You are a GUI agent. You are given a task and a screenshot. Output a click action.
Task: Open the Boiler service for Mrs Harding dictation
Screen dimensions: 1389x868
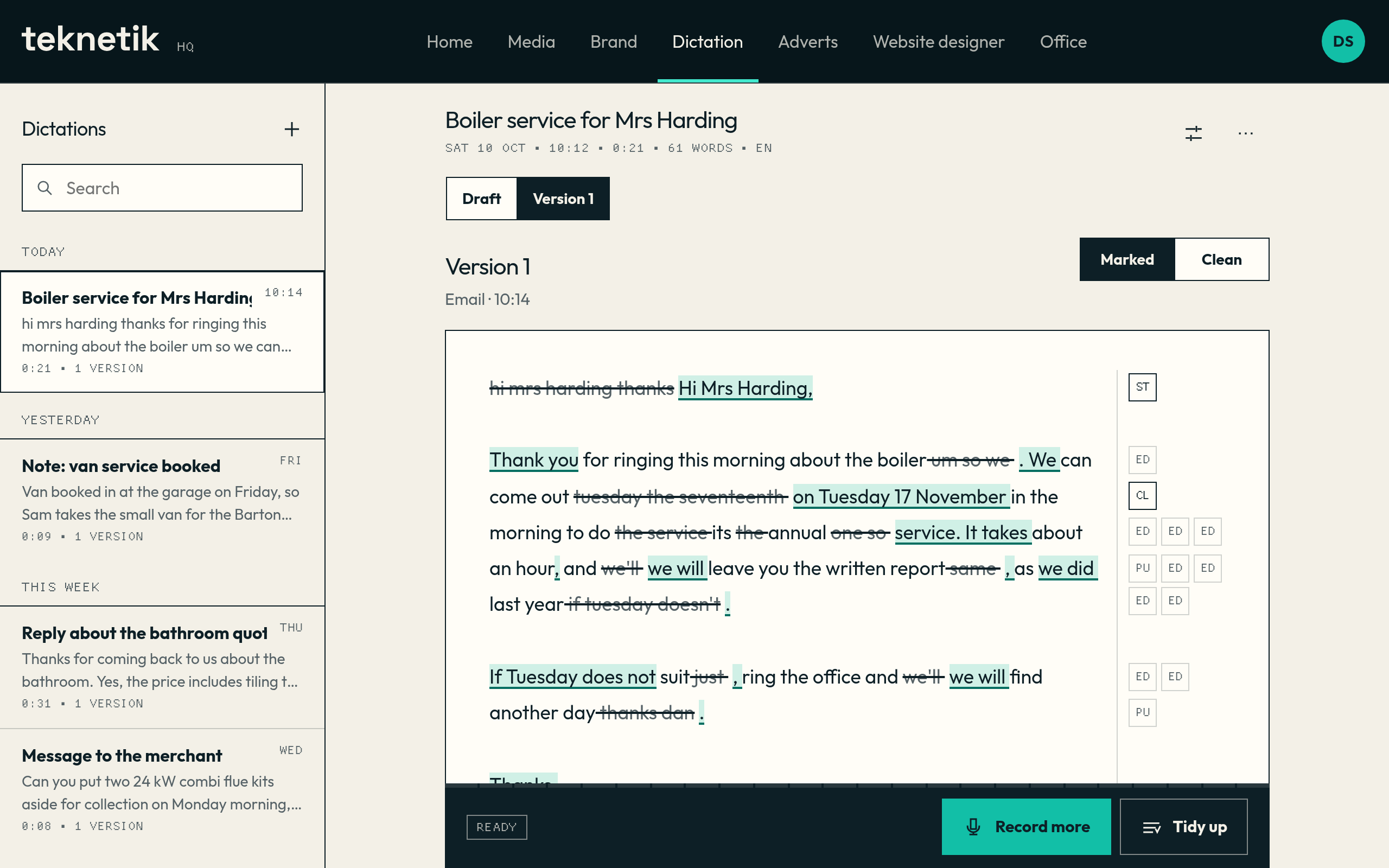click(x=162, y=332)
